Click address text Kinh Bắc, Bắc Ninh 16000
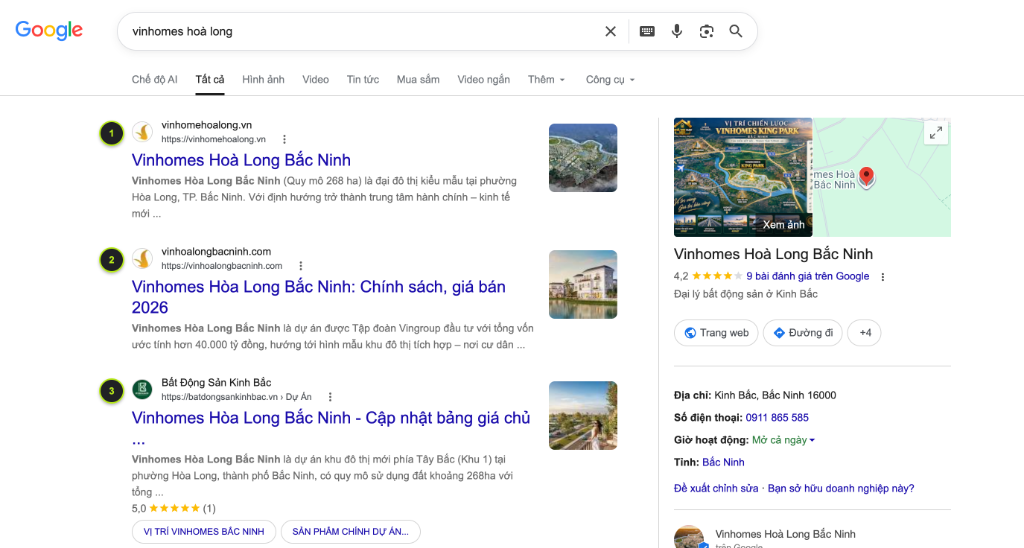 [x=775, y=395]
